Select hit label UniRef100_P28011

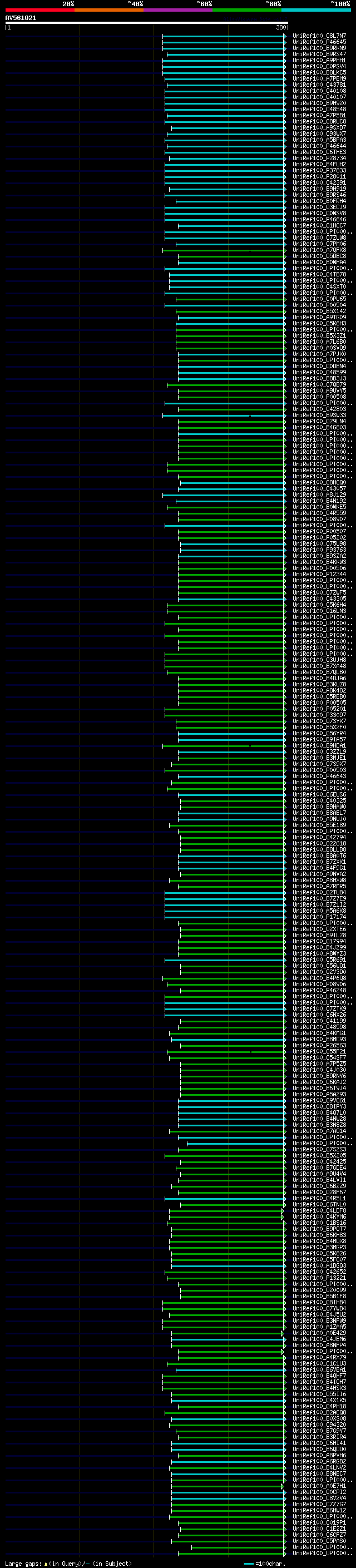coord(319,176)
